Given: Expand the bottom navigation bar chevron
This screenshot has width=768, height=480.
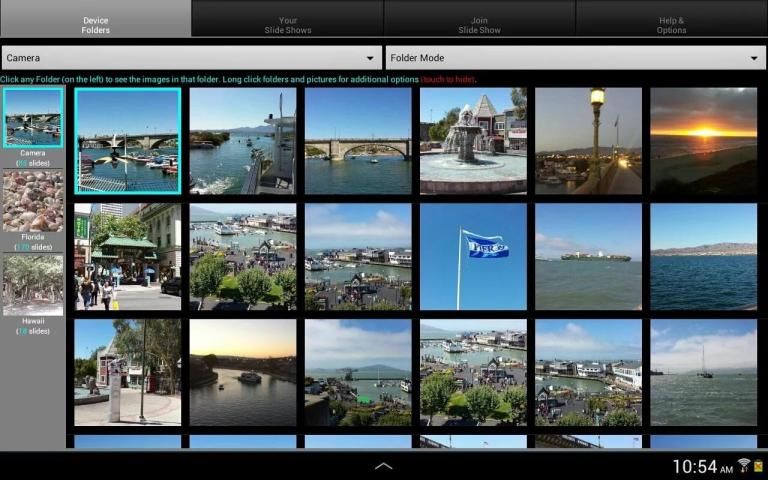Looking at the screenshot, I should (x=383, y=466).
